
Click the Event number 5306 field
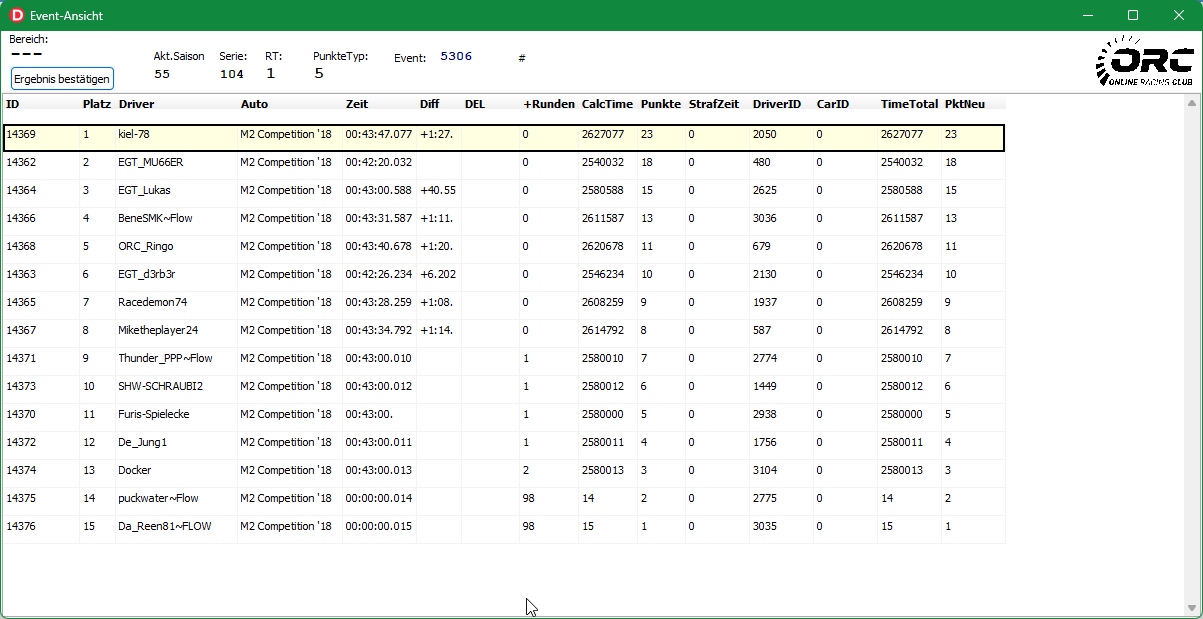(456, 57)
